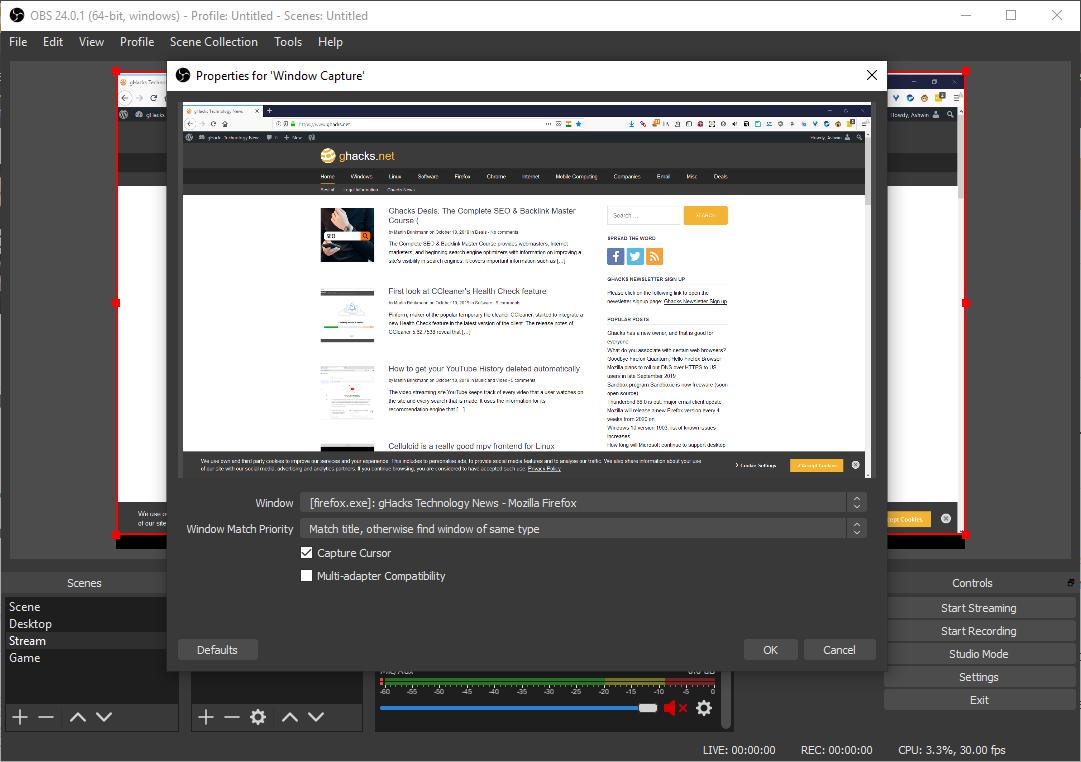1081x762 pixels.
Task: Click Start Recording
Action: pyautogui.click(x=979, y=631)
